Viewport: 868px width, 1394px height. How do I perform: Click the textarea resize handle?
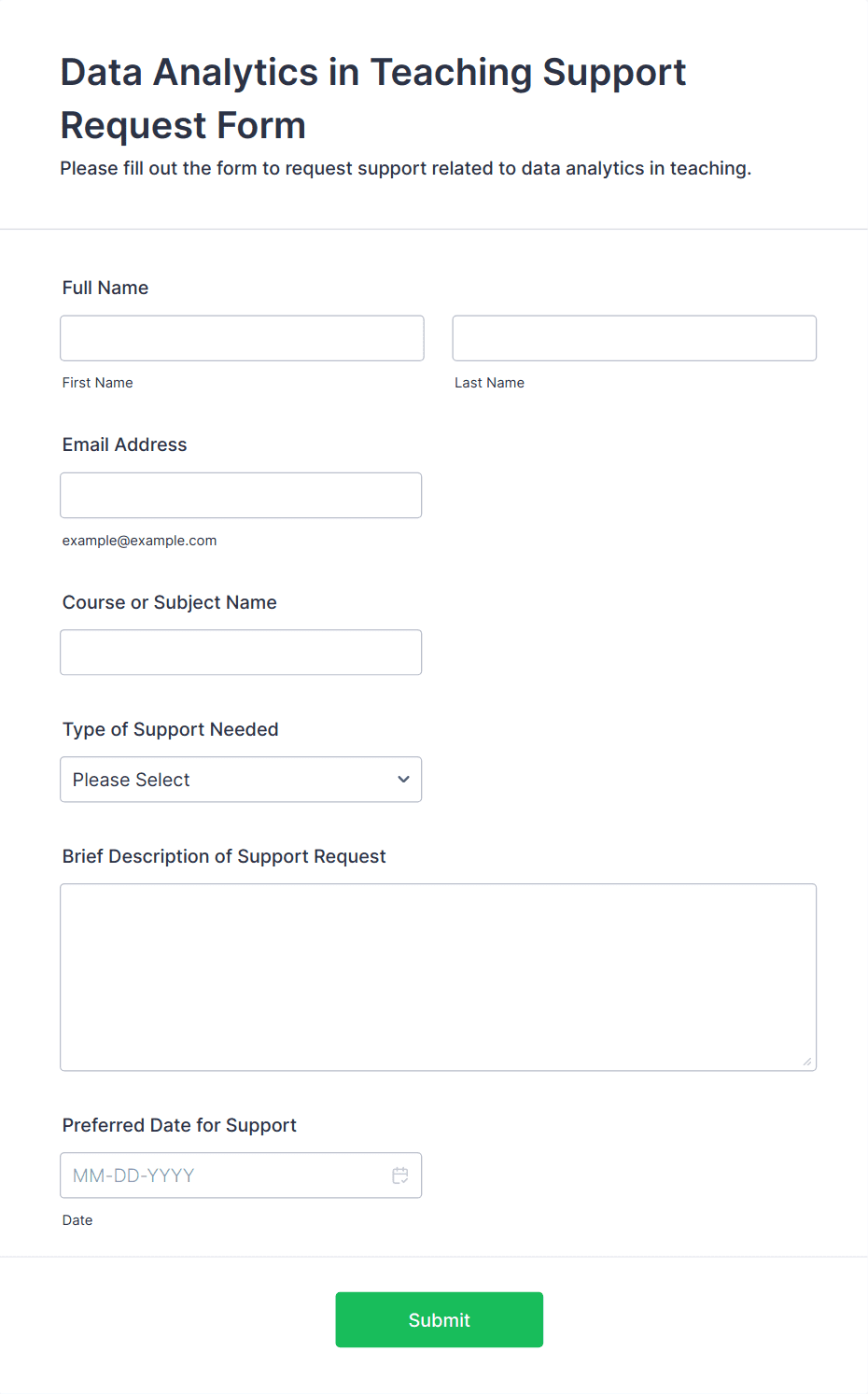click(x=807, y=1062)
